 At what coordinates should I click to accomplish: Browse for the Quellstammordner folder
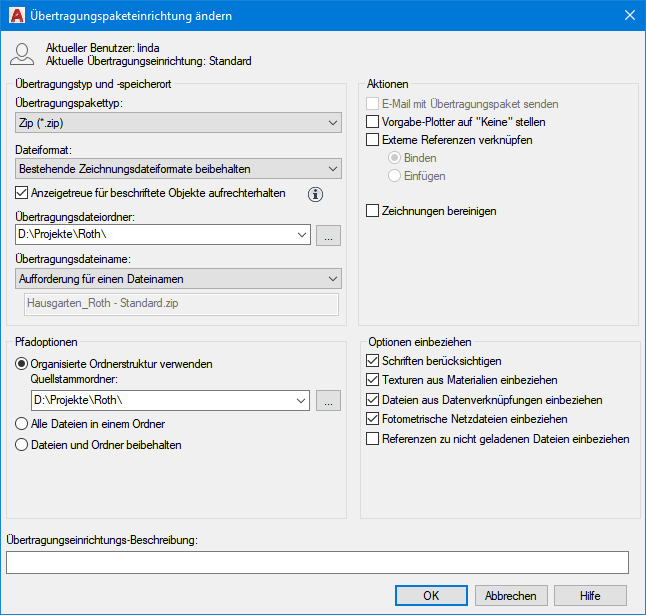(x=329, y=401)
